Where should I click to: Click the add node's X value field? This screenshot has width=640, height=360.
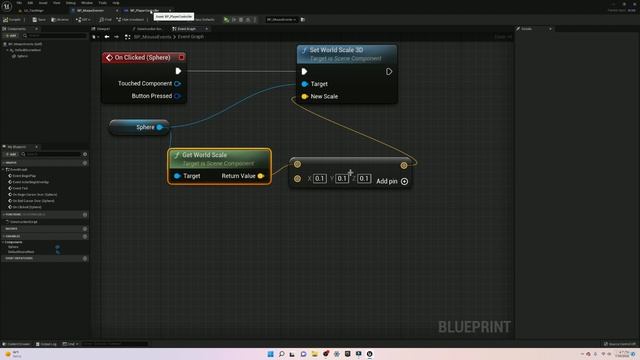tap(320, 178)
